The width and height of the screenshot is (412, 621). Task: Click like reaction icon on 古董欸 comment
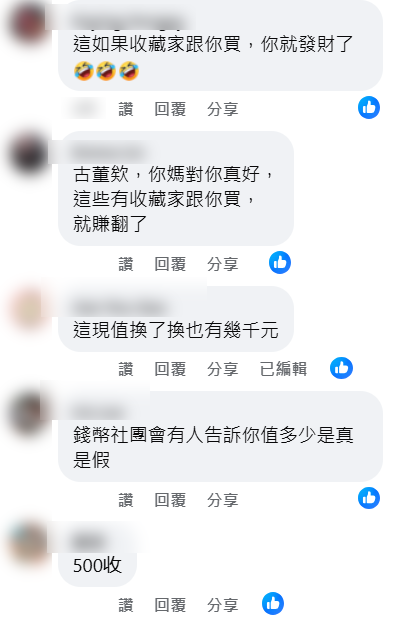point(280,263)
